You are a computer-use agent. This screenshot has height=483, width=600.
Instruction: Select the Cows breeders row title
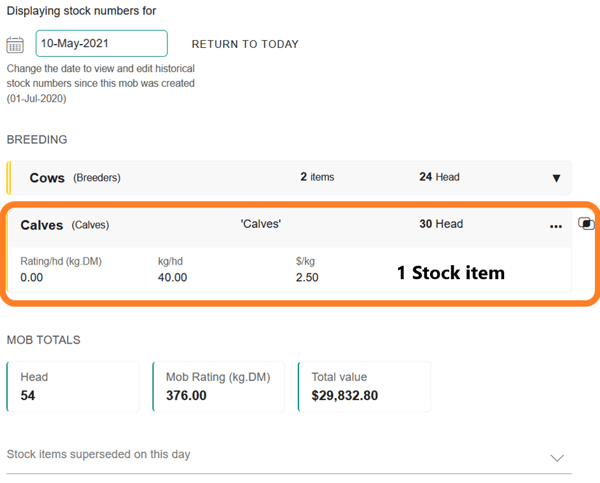tap(47, 178)
